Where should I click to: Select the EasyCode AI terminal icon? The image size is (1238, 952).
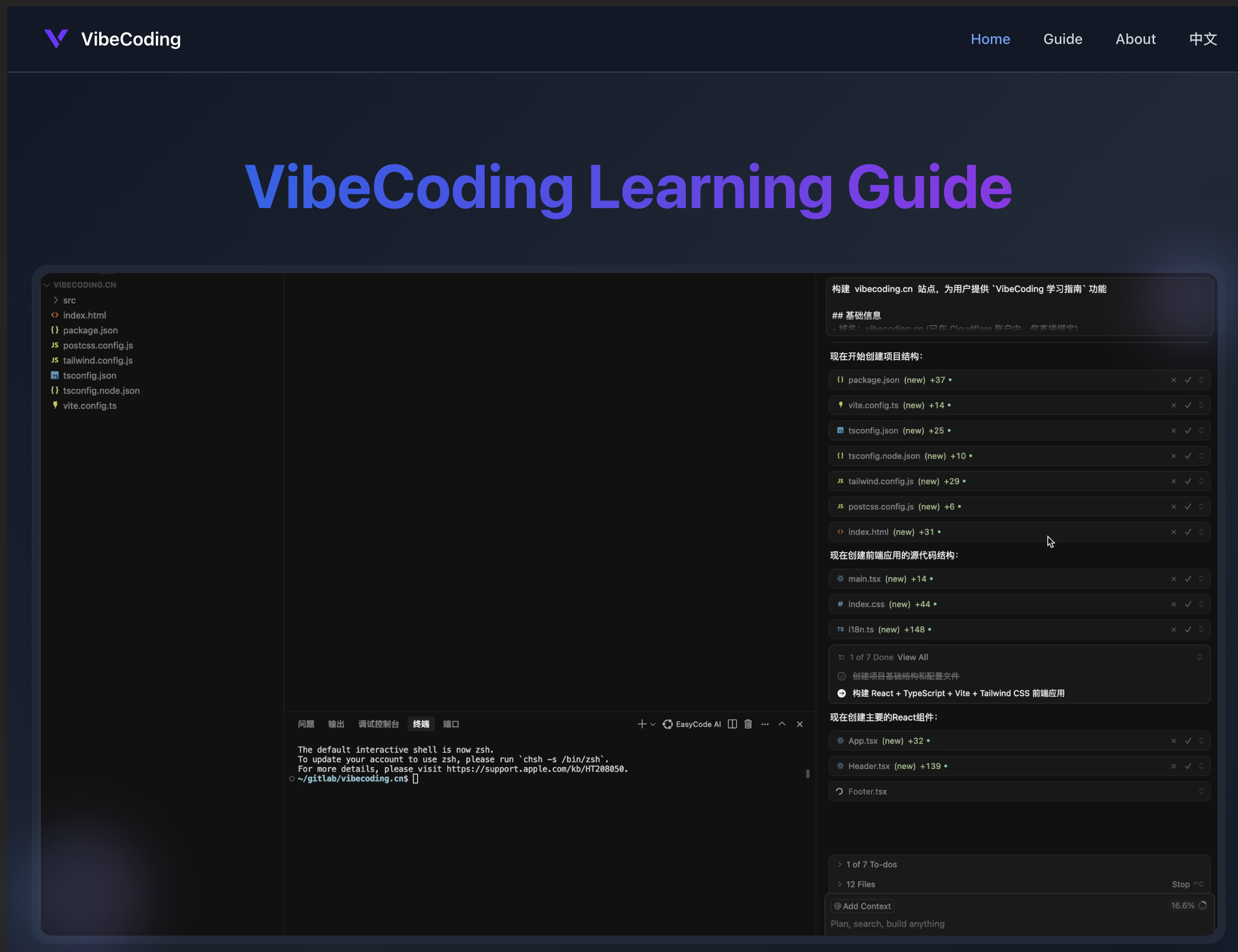pos(667,723)
